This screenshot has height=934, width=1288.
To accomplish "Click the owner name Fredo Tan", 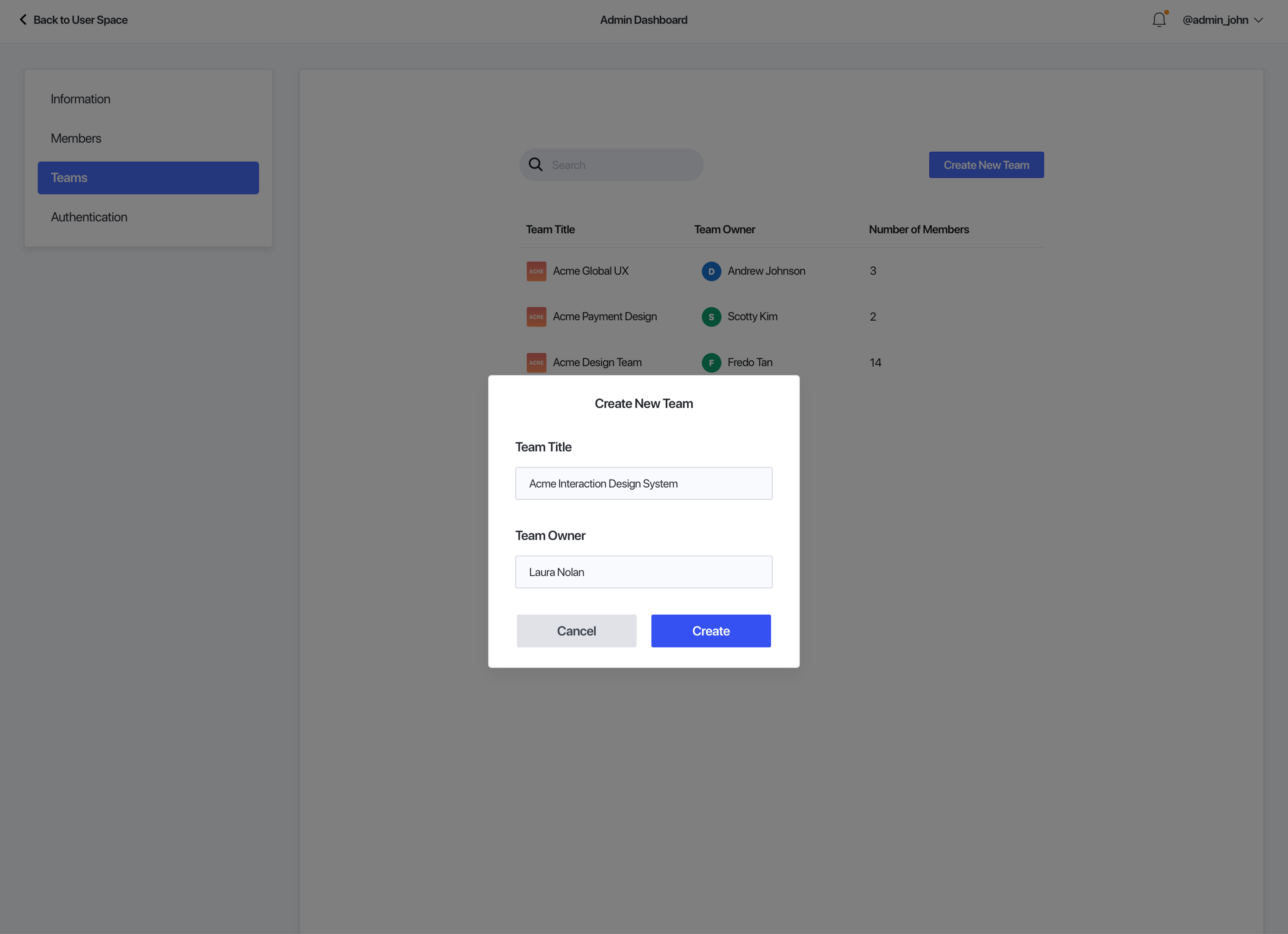I will pos(750,362).
